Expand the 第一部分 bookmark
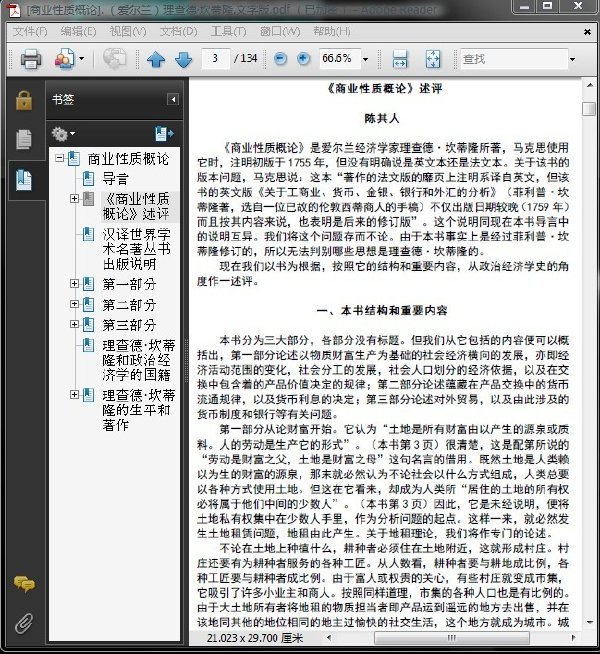600x654 pixels. [x=75, y=284]
